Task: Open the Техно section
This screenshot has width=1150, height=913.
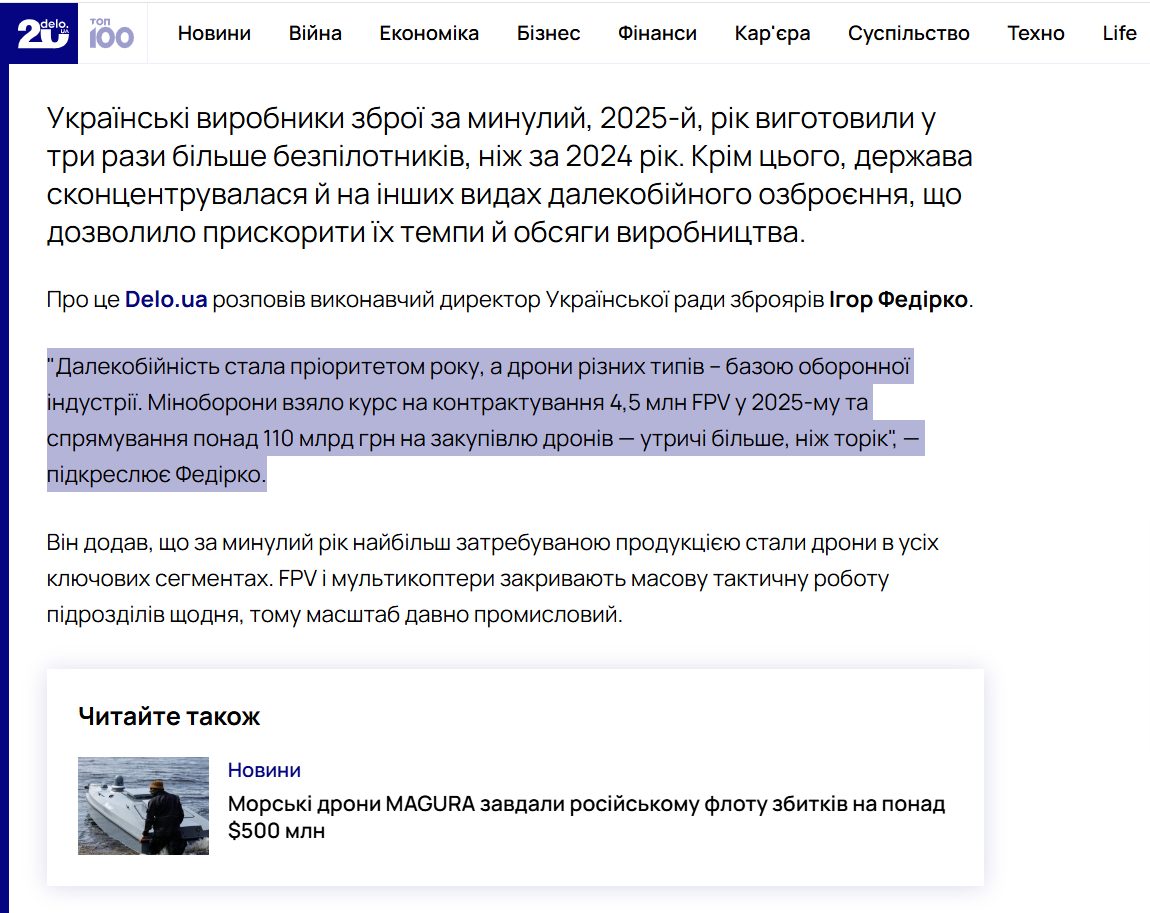Action: (x=1036, y=32)
